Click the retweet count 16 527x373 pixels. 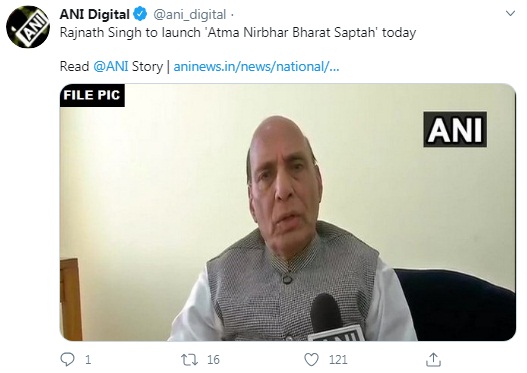(x=213, y=360)
